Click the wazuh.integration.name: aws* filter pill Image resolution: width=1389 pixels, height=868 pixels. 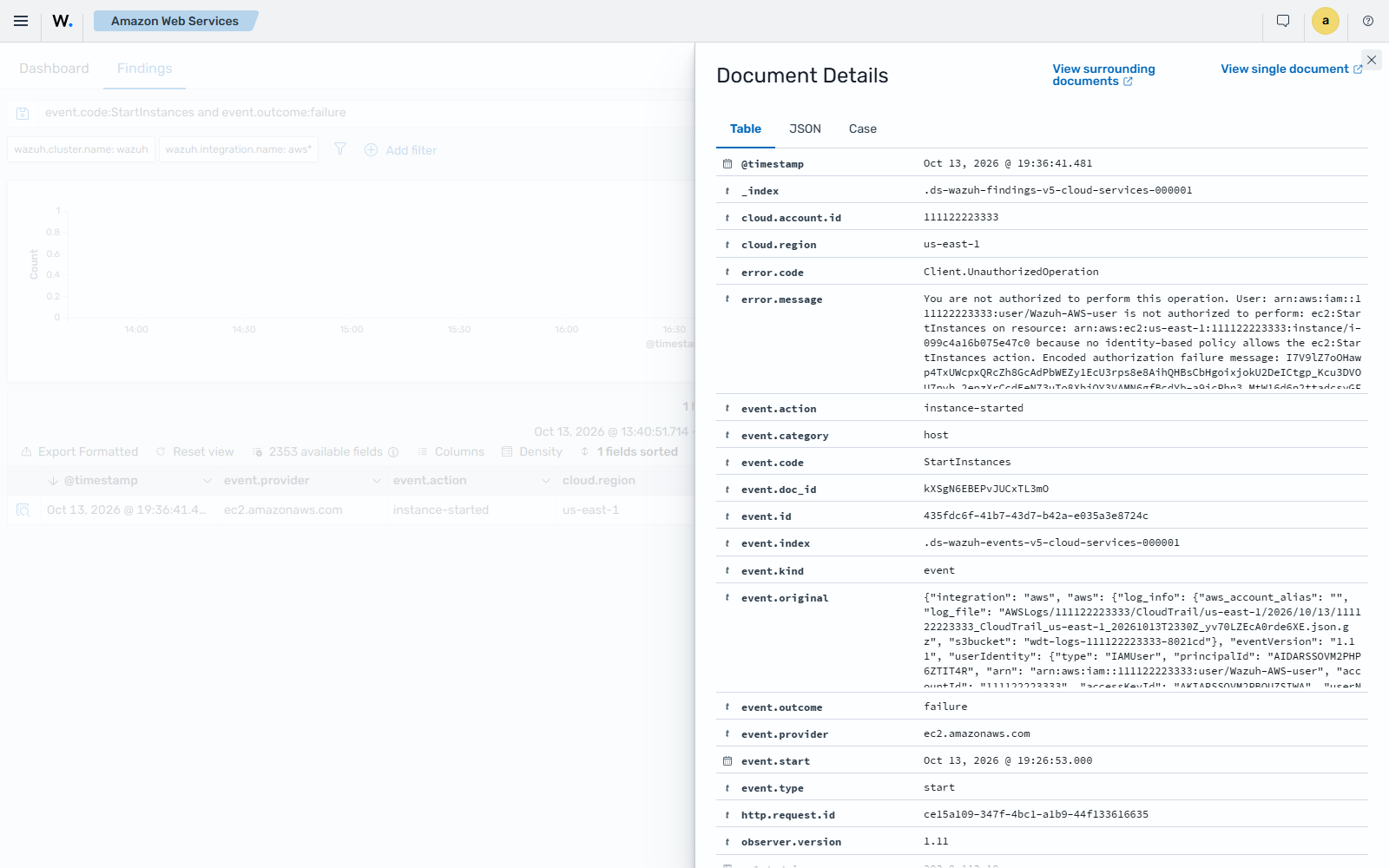click(x=239, y=149)
